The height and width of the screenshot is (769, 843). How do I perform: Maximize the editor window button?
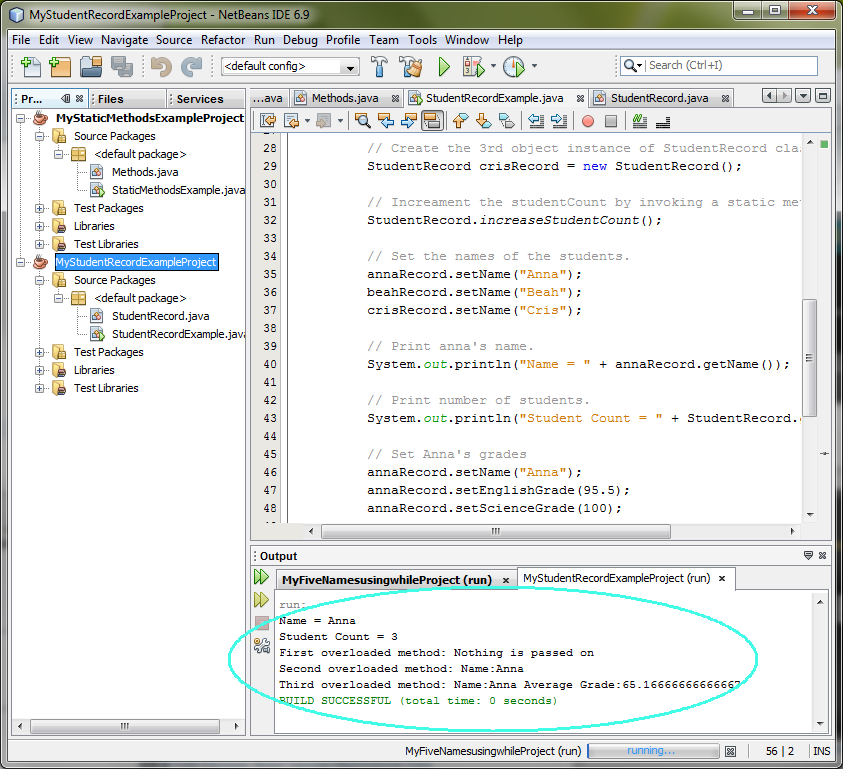coord(823,96)
